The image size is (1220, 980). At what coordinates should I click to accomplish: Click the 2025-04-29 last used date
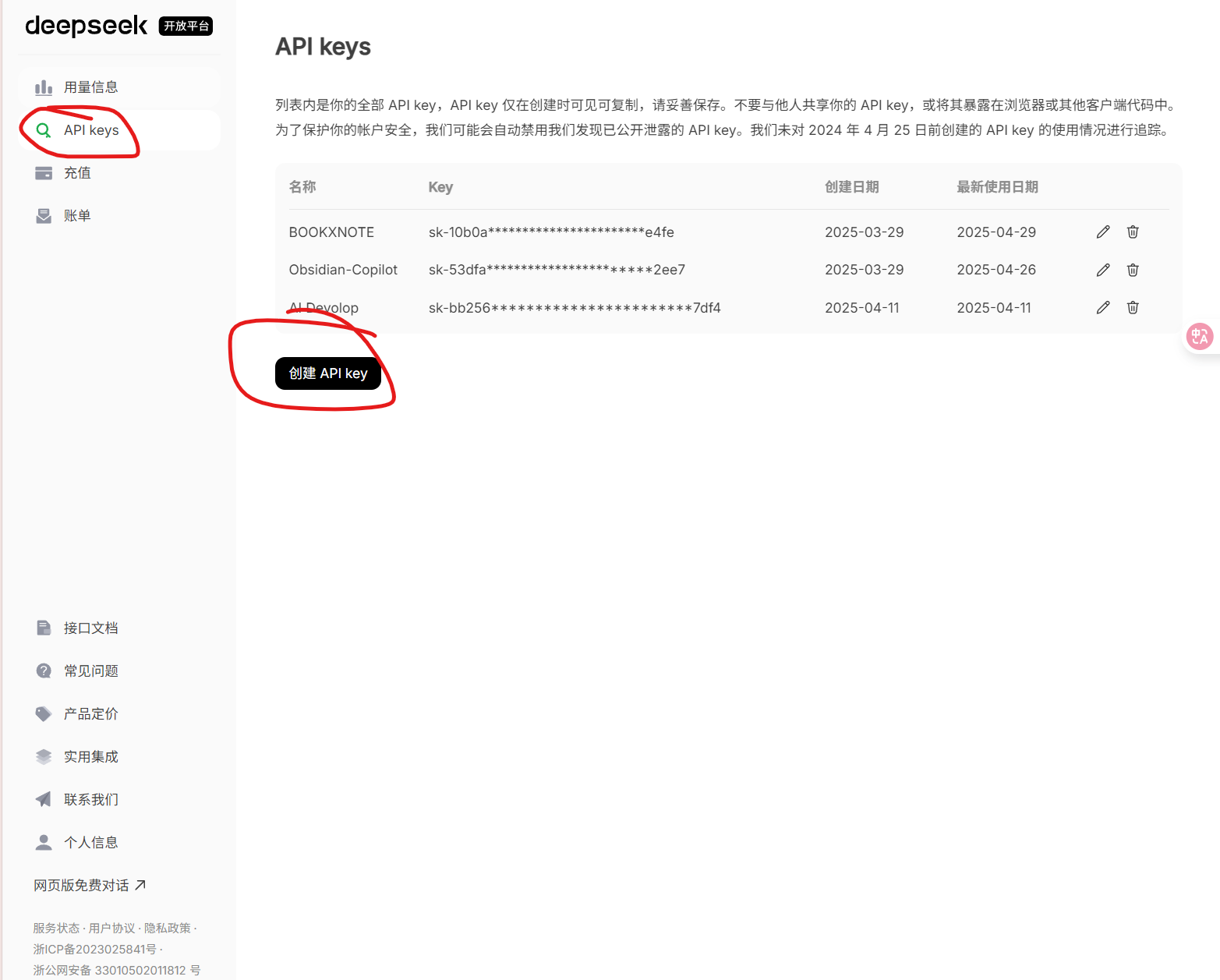click(996, 232)
